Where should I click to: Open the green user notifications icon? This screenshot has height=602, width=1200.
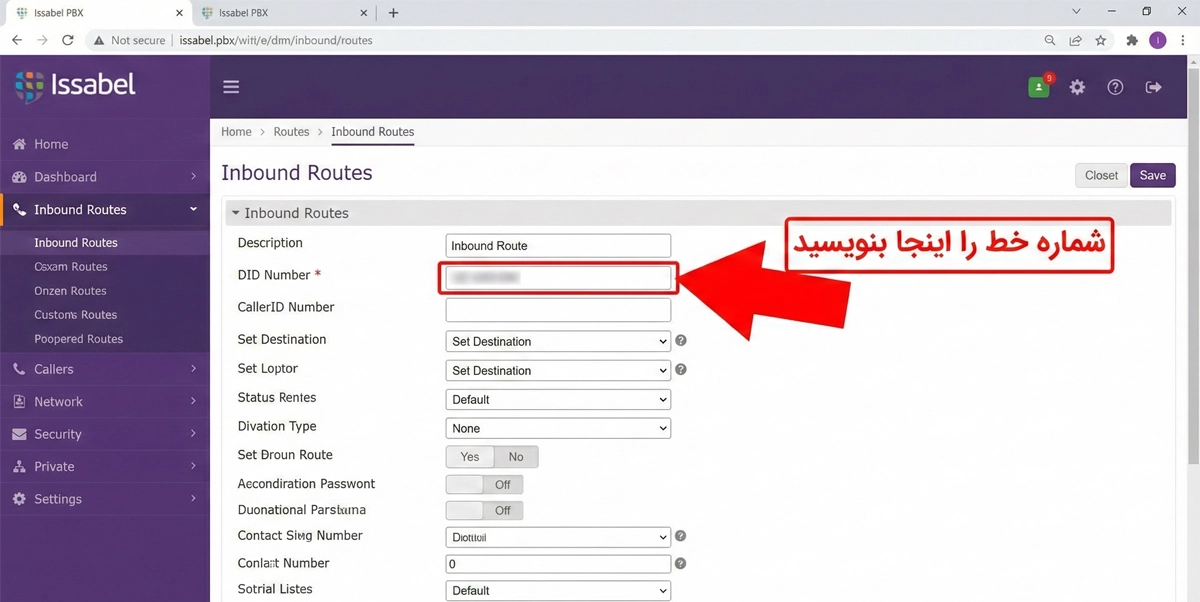1039,87
